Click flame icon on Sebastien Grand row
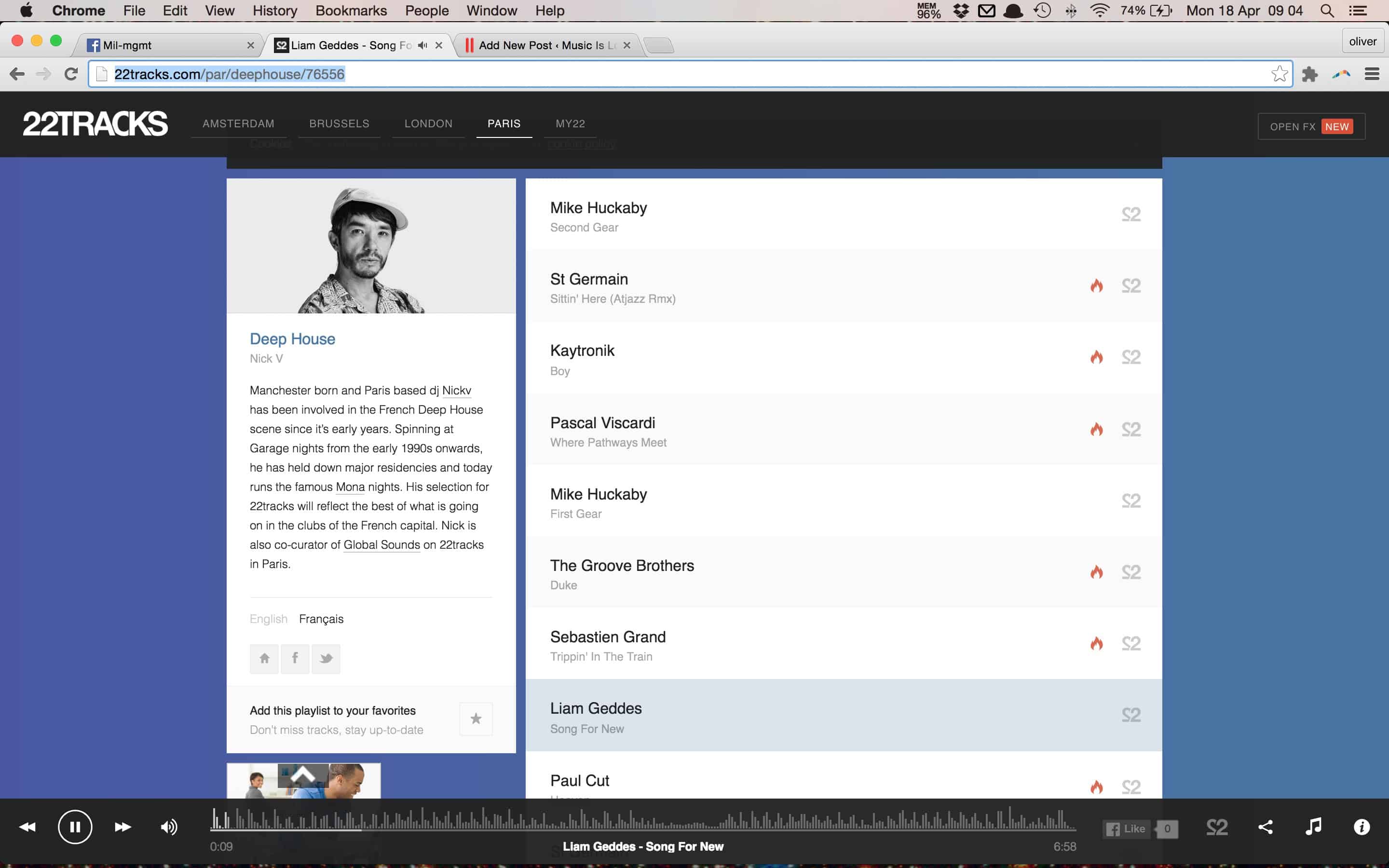Viewport: 1389px width, 868px height. (1096, 643)
